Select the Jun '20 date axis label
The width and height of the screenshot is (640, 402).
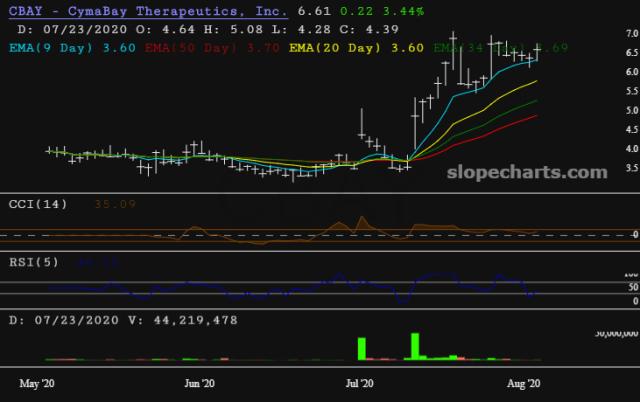pyautogui.click(x=201, y=383)
